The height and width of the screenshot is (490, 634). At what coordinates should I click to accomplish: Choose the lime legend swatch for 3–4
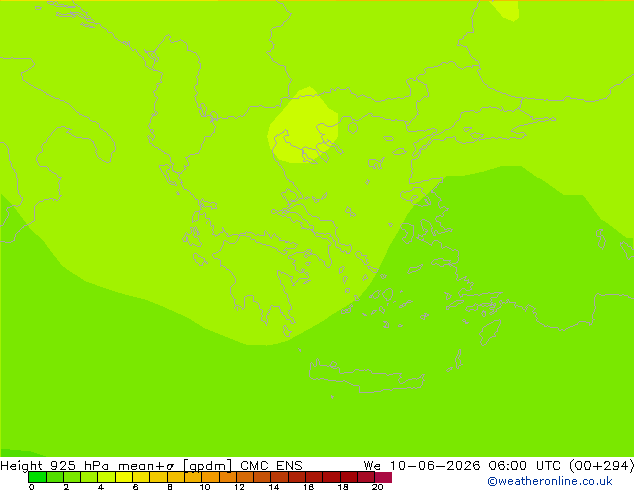[89, 477]
